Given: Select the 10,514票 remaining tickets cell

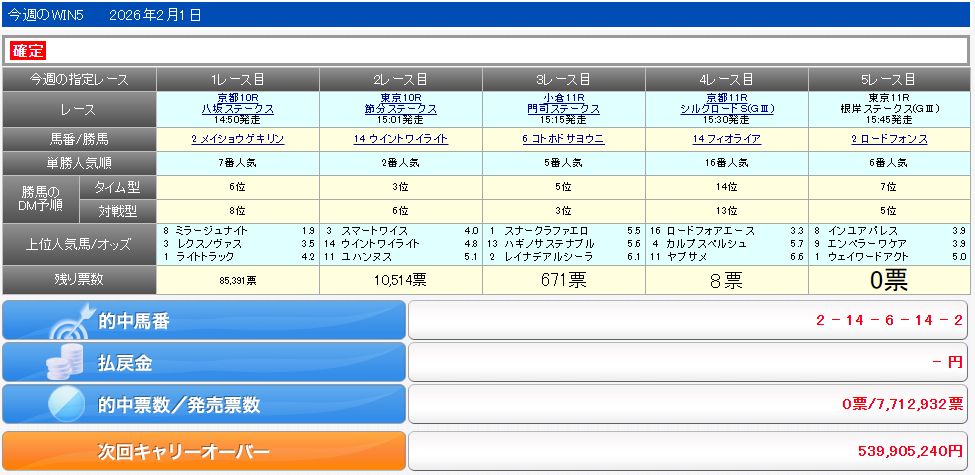Looking at the screenshot, I should click(400, 280).
